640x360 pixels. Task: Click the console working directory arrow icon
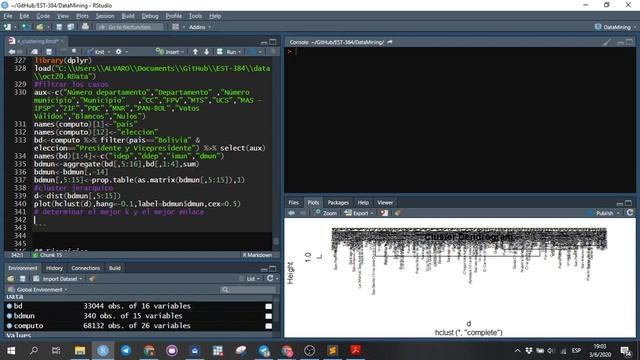pos(390,42)
